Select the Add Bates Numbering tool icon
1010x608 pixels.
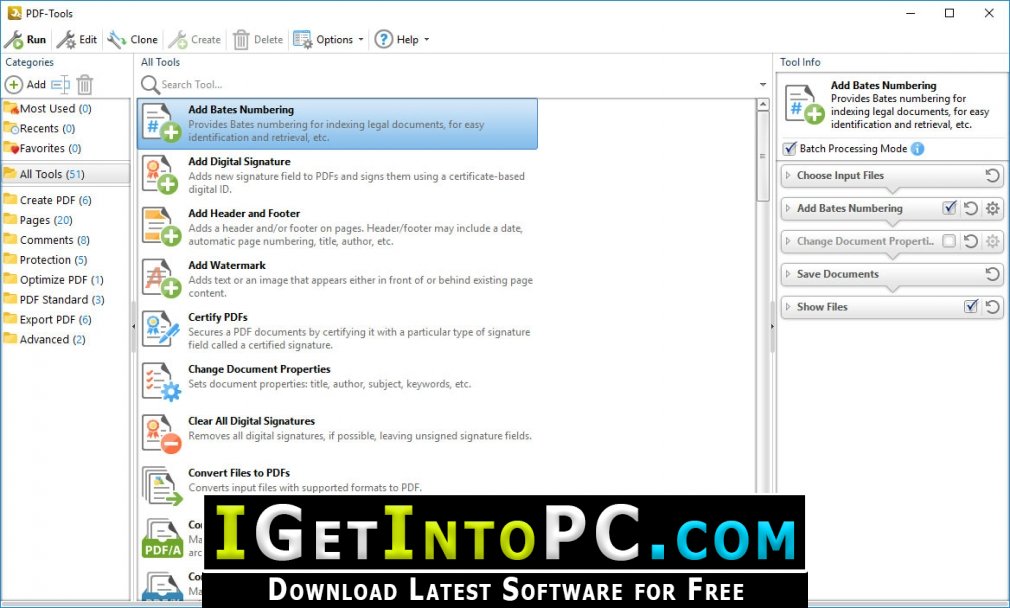tap(161, 123)
